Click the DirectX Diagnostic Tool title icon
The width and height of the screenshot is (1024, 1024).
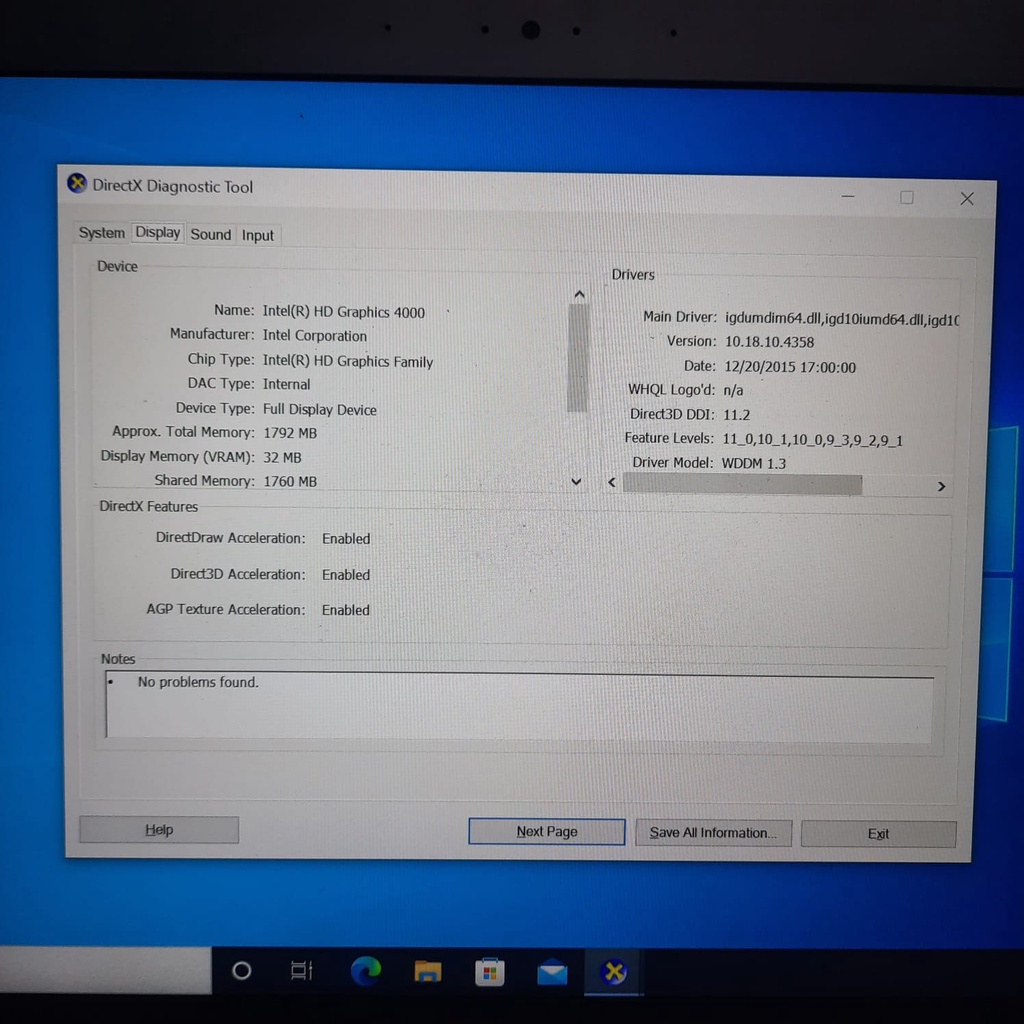[x=77, y=184]
